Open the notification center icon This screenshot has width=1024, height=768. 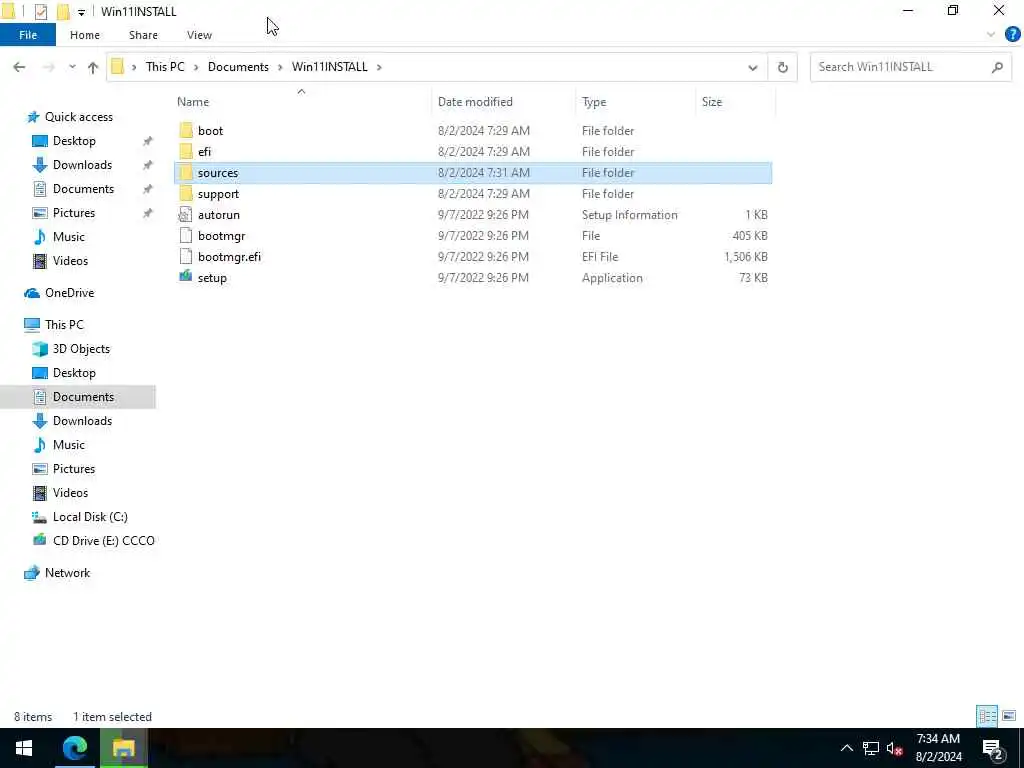(993, 748)
